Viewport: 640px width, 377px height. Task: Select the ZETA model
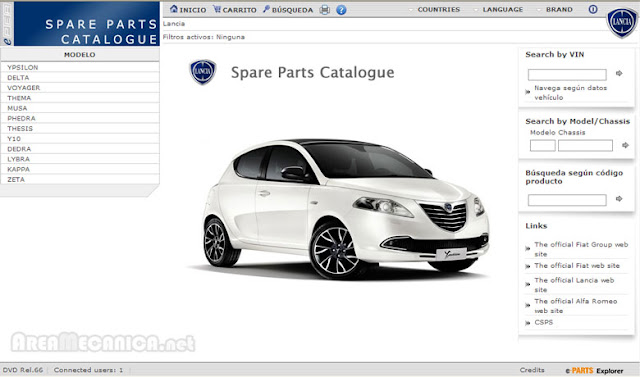(80, 180)
